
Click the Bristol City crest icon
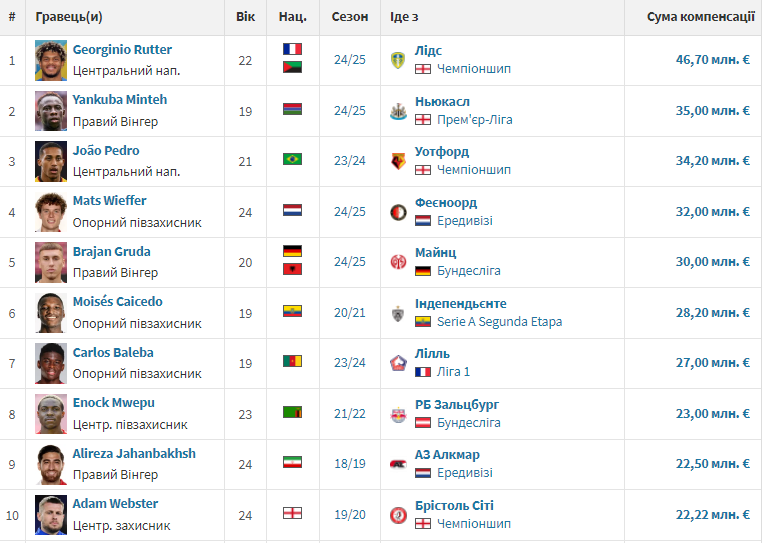click(x=398, y=515)
